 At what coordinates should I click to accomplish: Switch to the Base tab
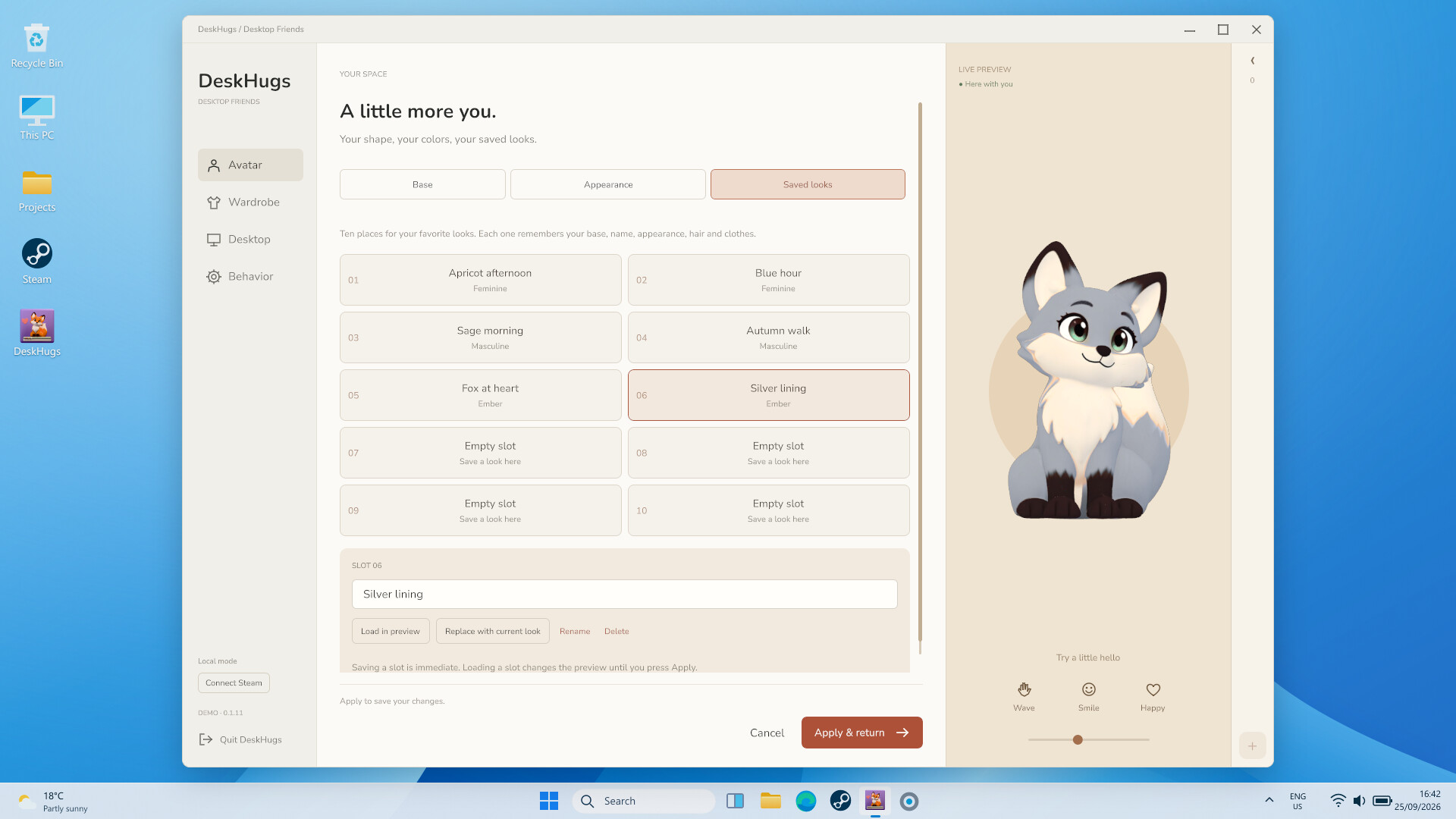tap(422, 184)
